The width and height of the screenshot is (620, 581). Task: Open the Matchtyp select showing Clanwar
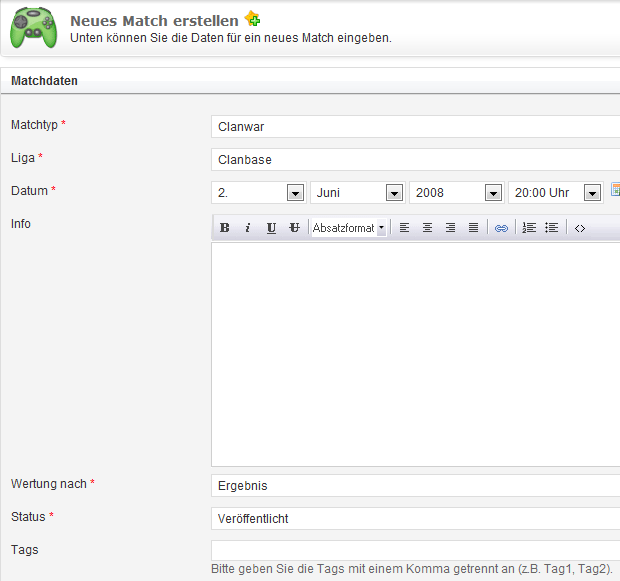(x=416, y=127)
